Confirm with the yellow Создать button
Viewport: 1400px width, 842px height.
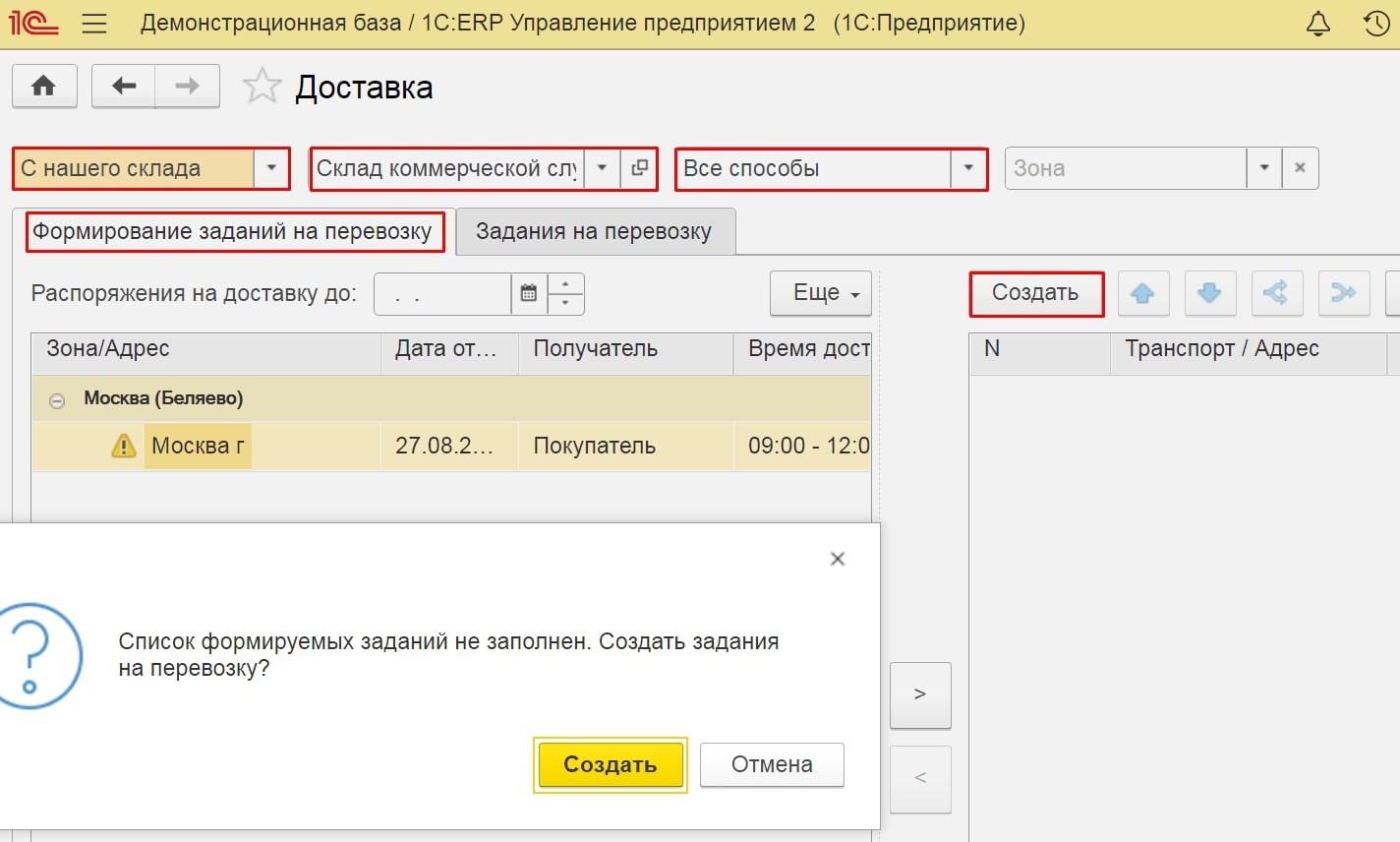[x=610, y=764]
